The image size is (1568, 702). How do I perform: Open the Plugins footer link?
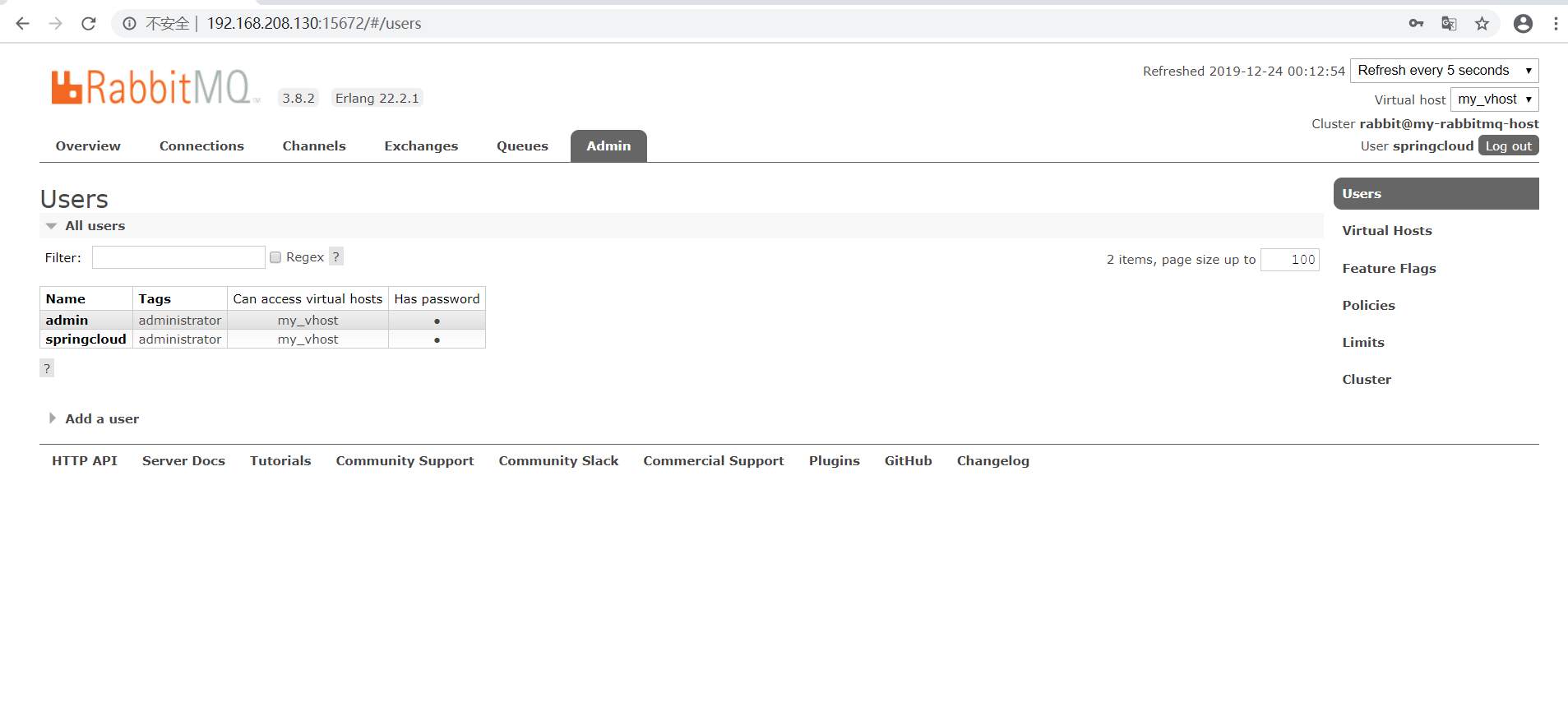(834, 461)
